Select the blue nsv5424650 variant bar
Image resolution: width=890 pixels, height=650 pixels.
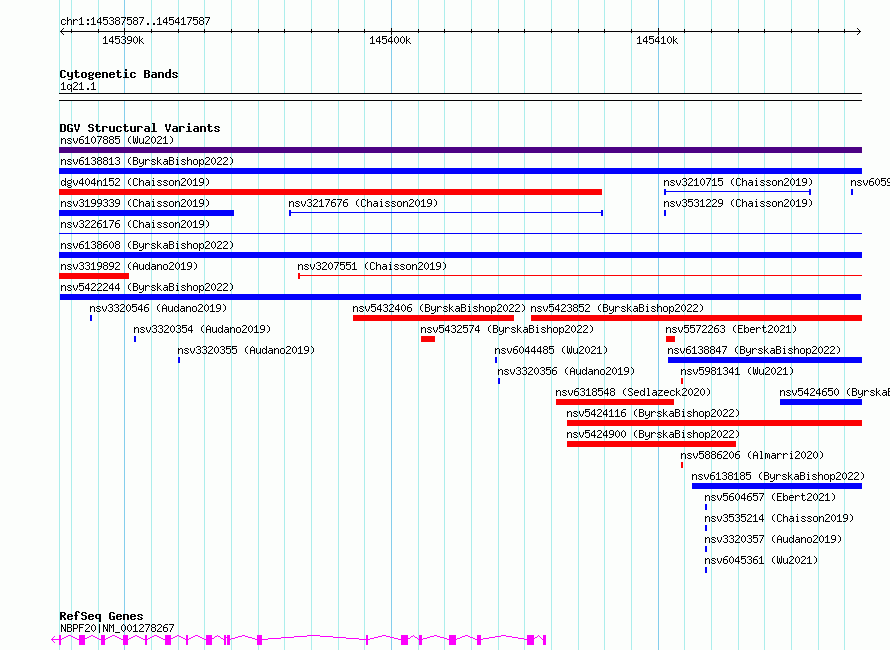pos(821,402)
